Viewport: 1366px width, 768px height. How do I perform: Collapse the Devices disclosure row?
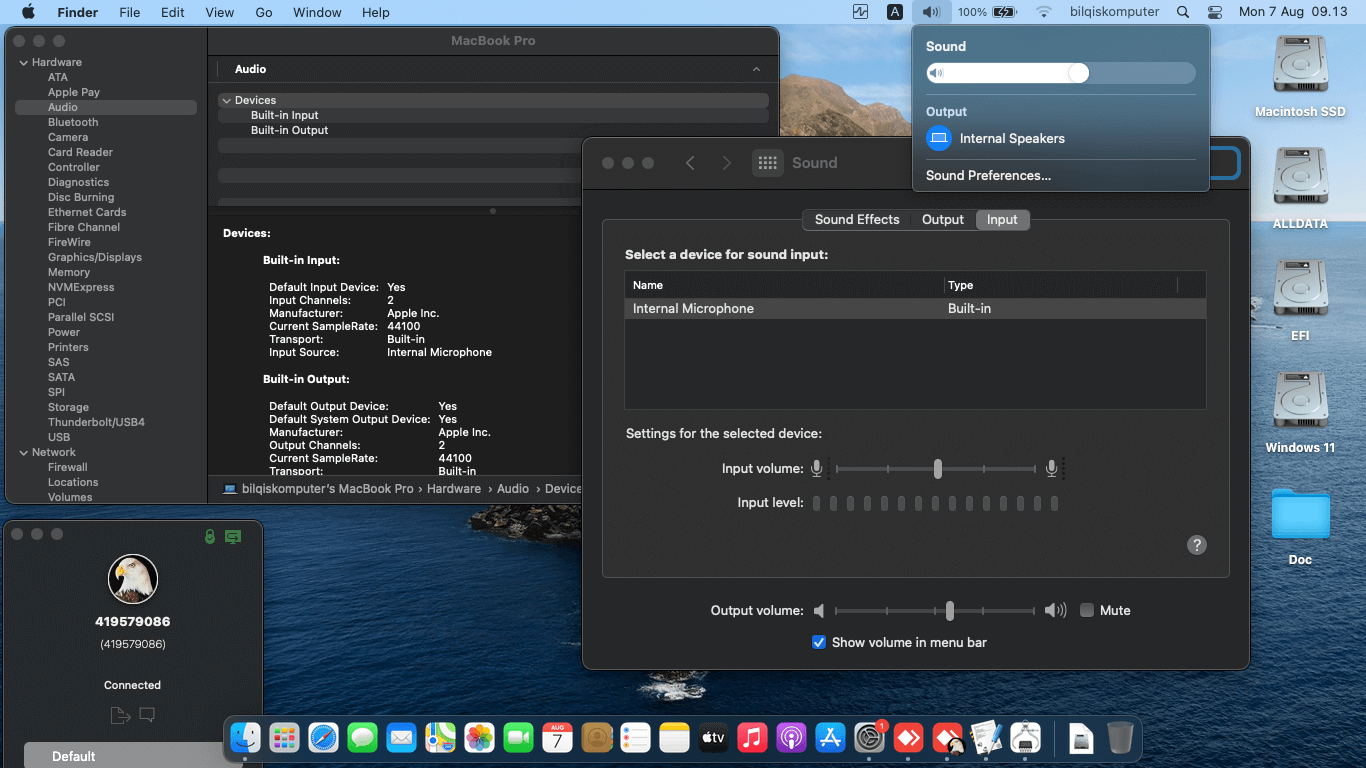(x=227, y=100)
